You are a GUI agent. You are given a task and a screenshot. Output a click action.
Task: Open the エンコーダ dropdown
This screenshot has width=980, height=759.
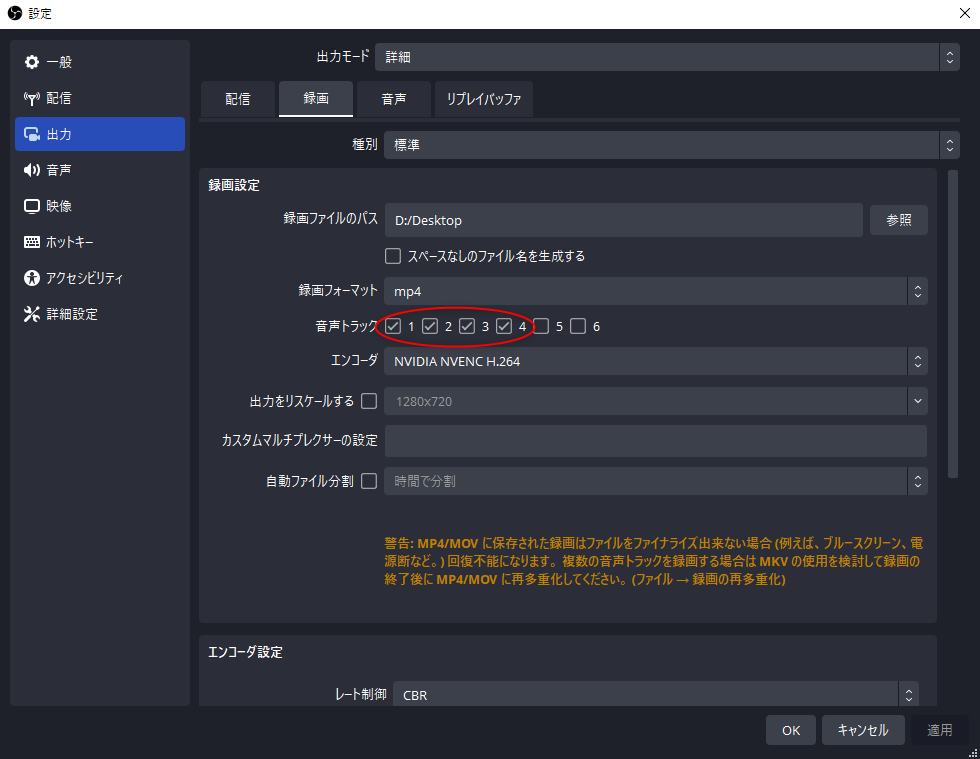655,360
